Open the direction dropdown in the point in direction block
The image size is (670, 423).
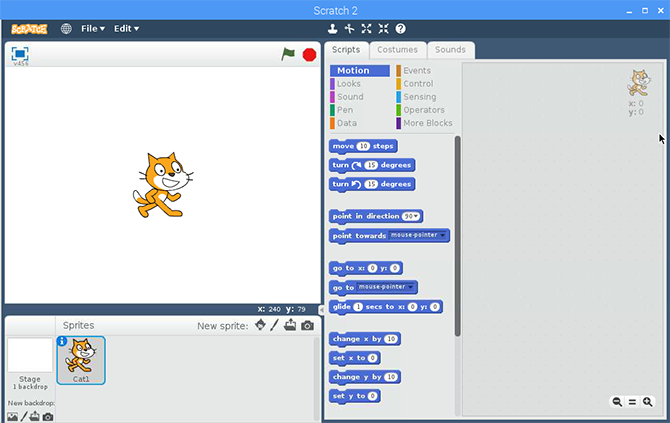click(x=417, y=216)
